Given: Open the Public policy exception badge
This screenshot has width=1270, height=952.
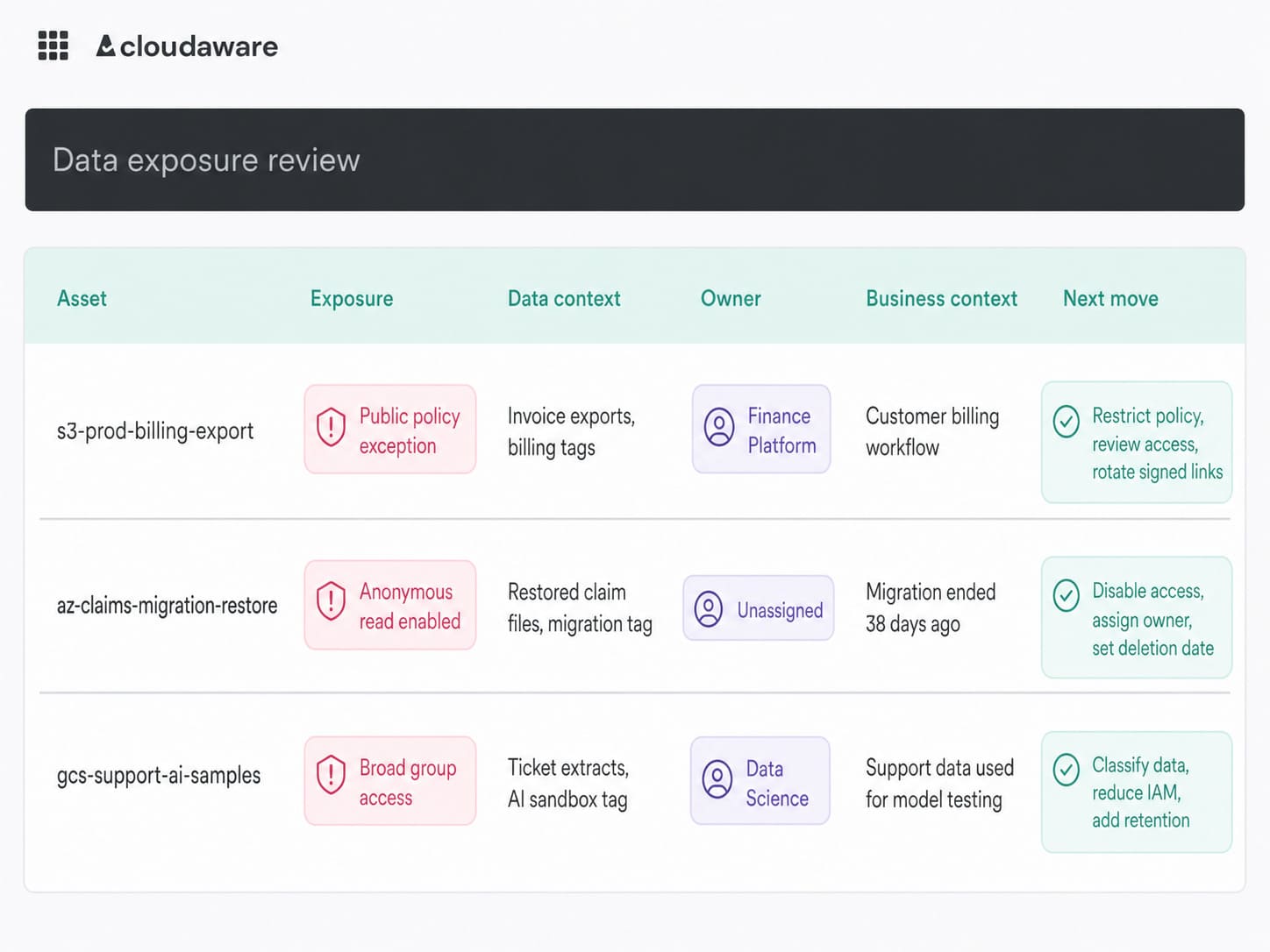Looking at the screenshot, I should [x=390, y=430].
